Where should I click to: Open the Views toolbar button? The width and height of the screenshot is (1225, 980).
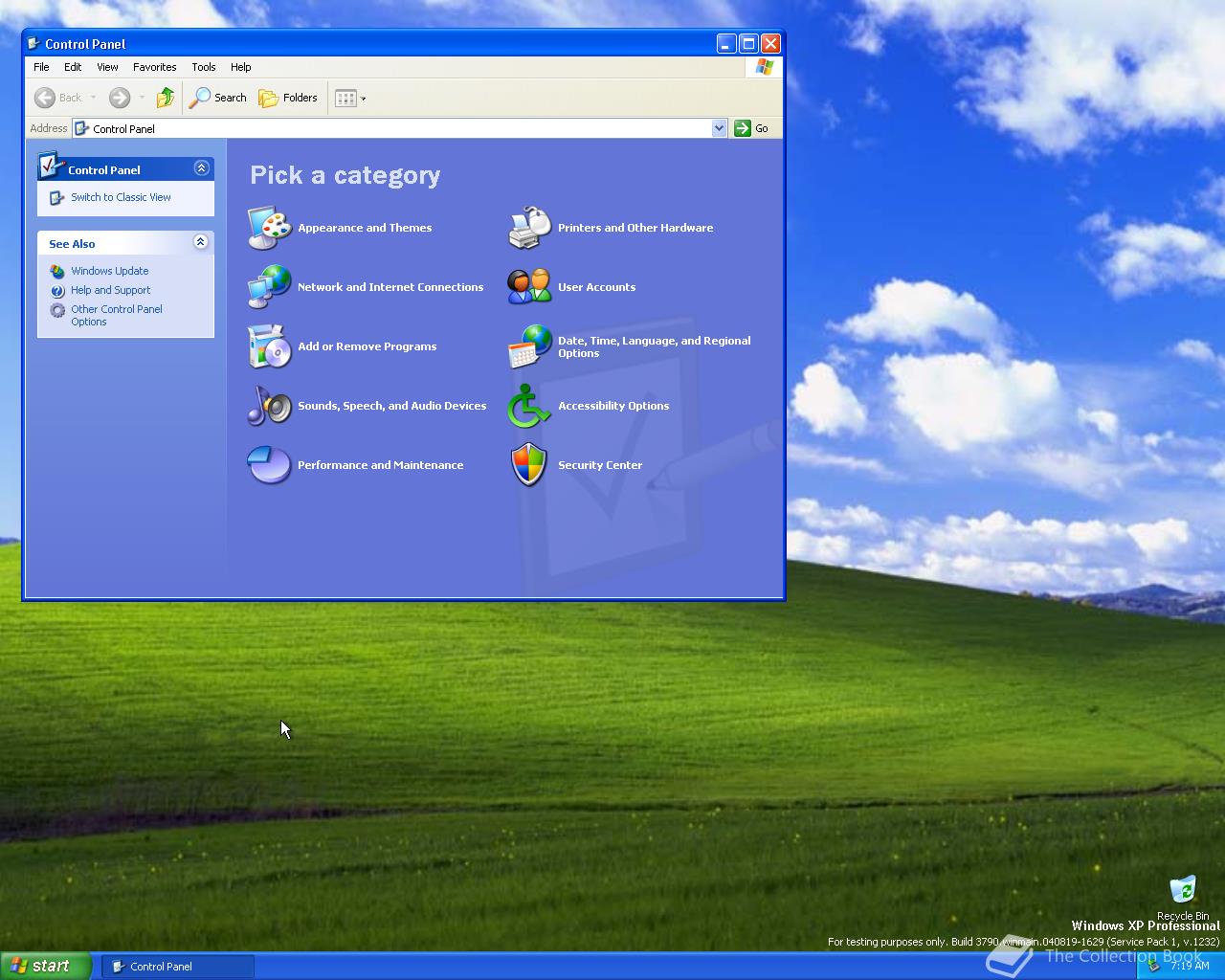coord(350,98)
